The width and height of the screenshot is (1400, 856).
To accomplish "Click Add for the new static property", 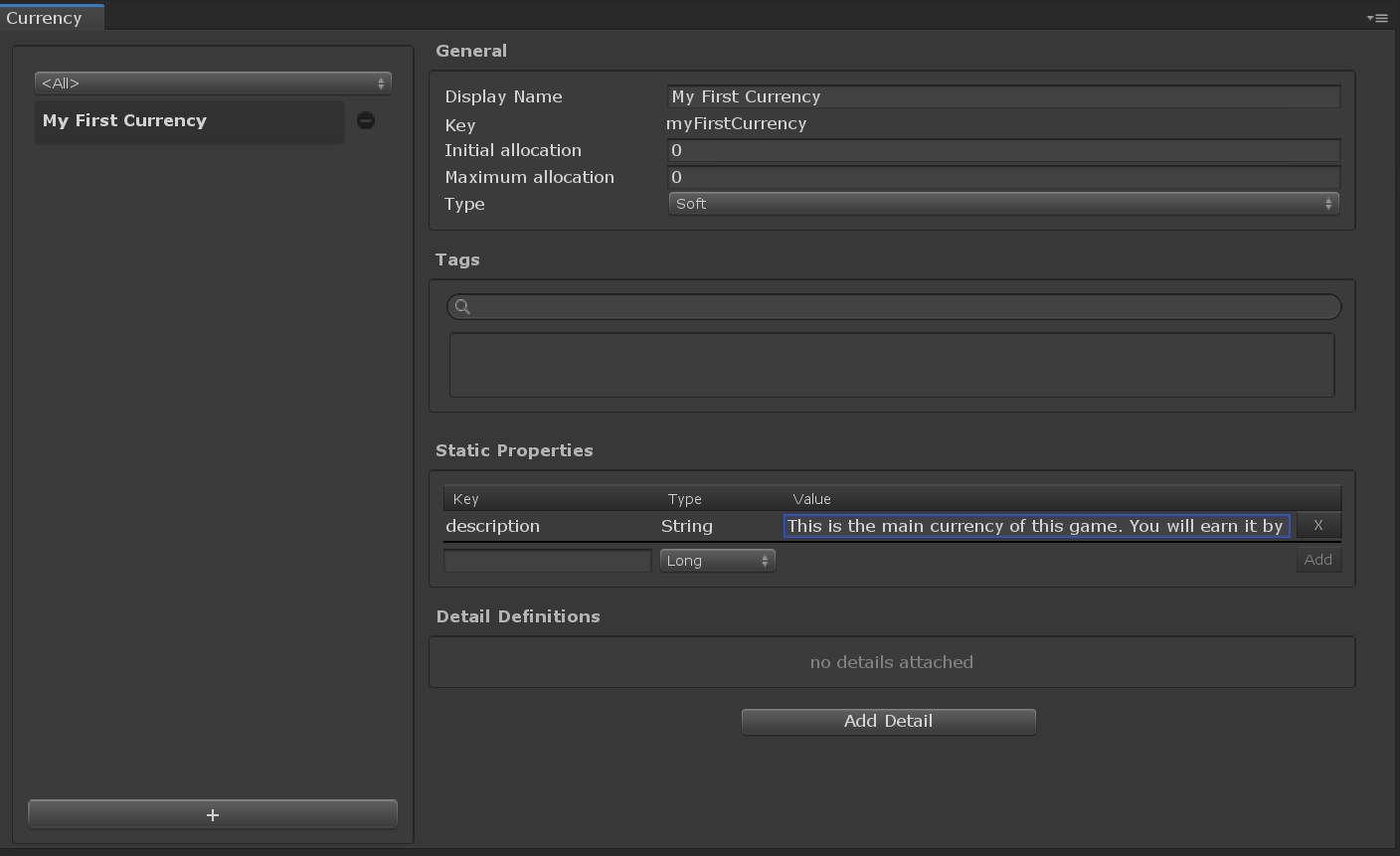I will (x=1318, y=560).
